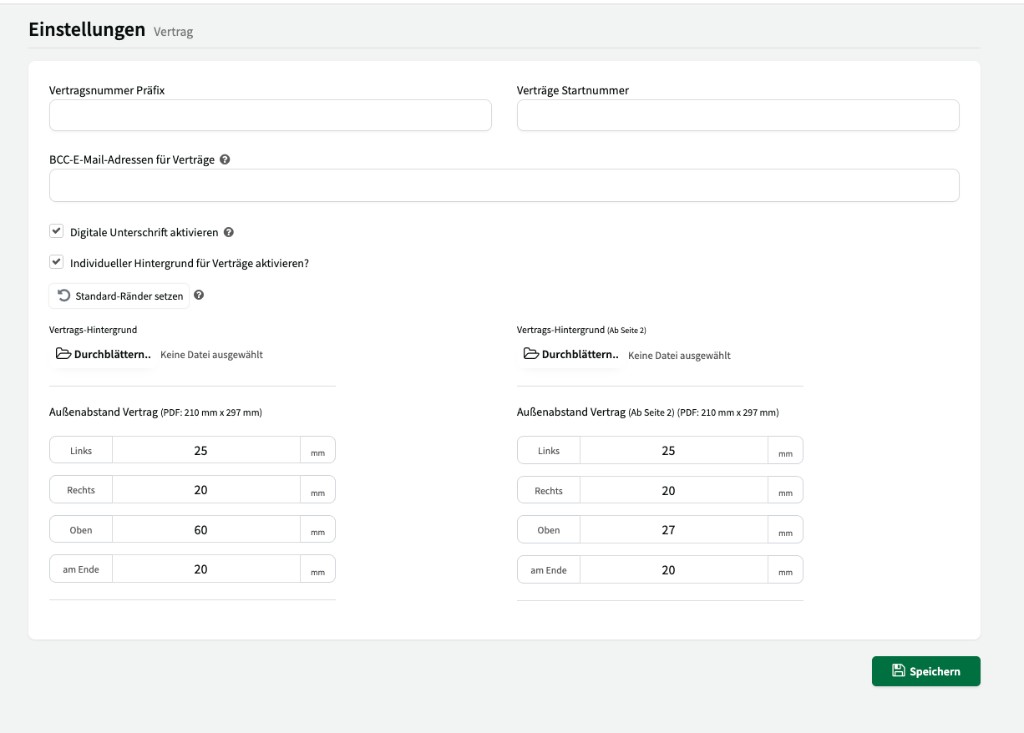Uncheck Individueller Hintergrund für Verträge aktivieren
This screenshot has height=733, width=1024.
tap(57, 263)
